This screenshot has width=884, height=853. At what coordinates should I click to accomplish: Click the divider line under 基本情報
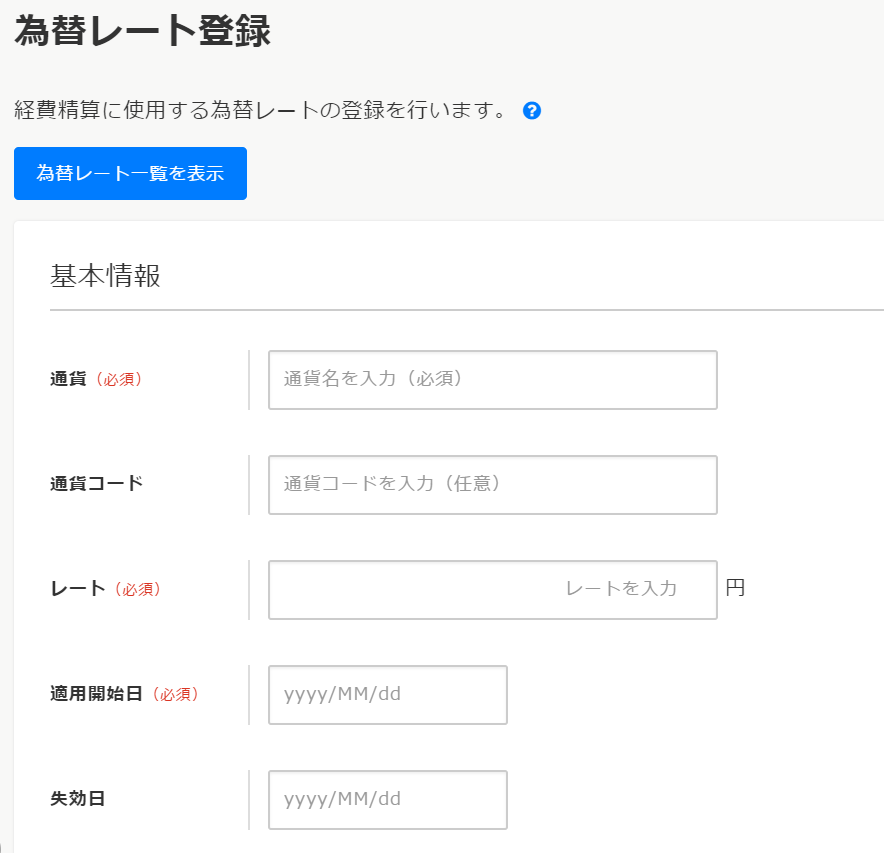[x=467, y=310]
